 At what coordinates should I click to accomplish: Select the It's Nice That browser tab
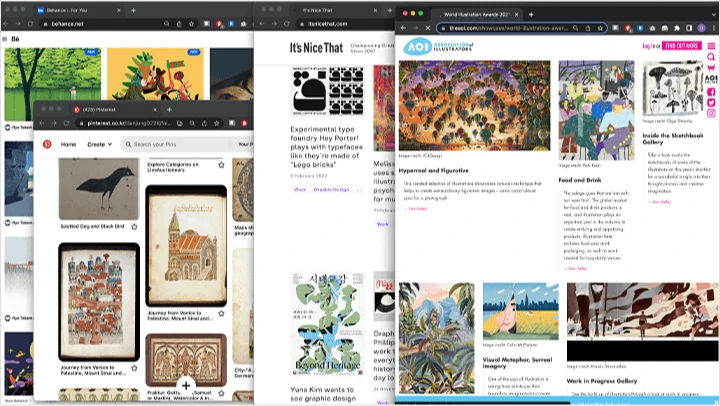335,10
